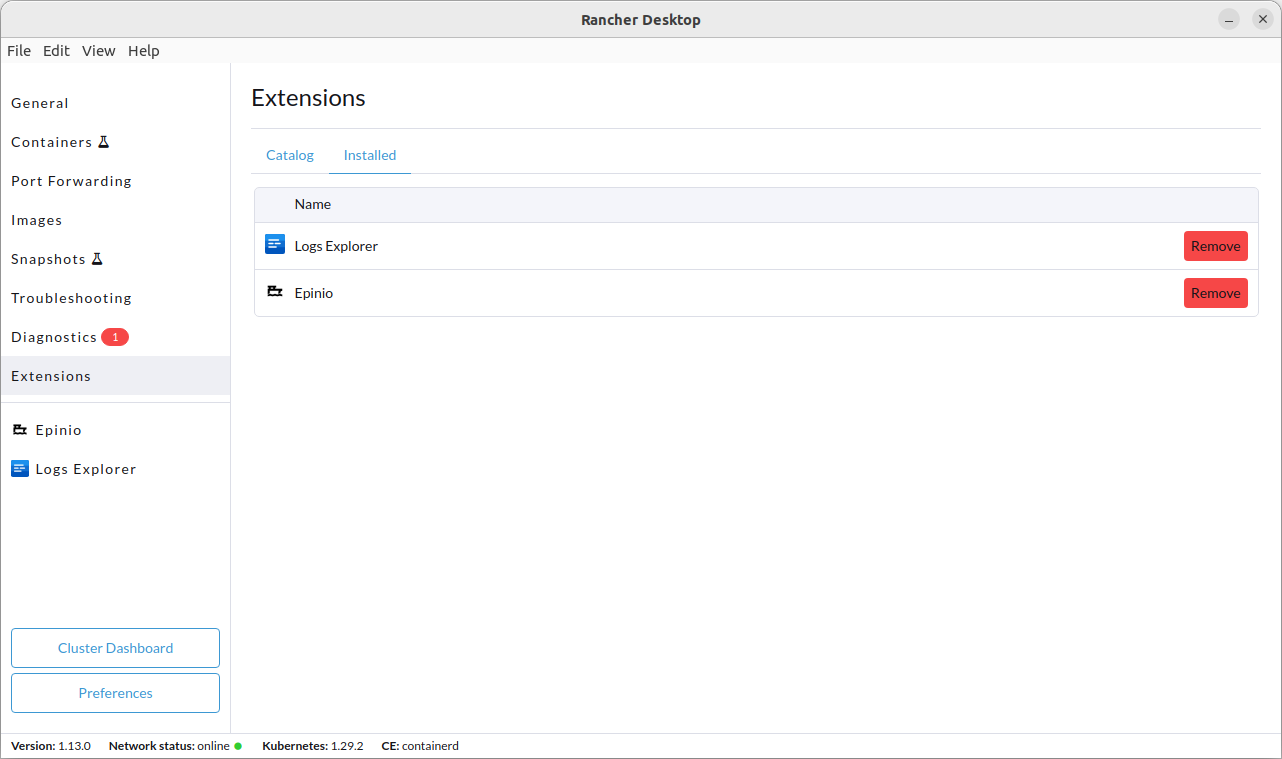Image resolution: width=1282 pixels, height=759 pixels.
Task: Switch to the Catalog tab
Action: tap(290, 155)
